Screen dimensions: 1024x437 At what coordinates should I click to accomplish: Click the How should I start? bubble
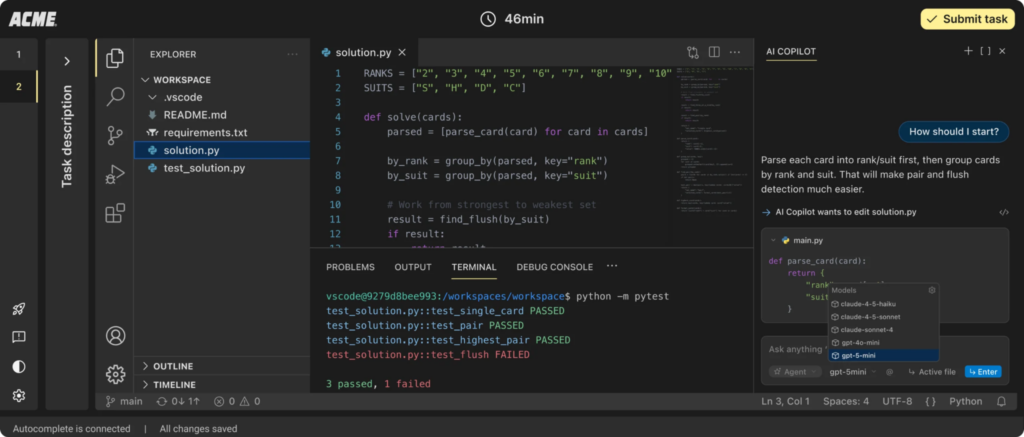tap(953, 131)
